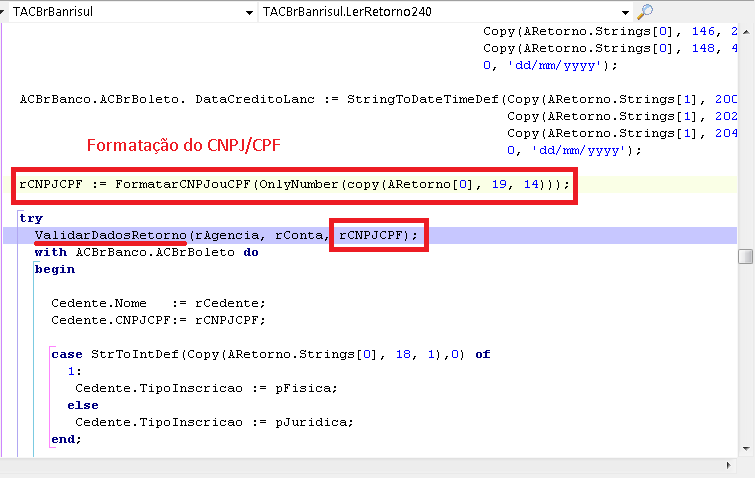Image resolution: width=755 pixels, height=478 pixels.
Task: Click the number 146 in Copy call
Action: pyautogui.click(x=703, y=31)
